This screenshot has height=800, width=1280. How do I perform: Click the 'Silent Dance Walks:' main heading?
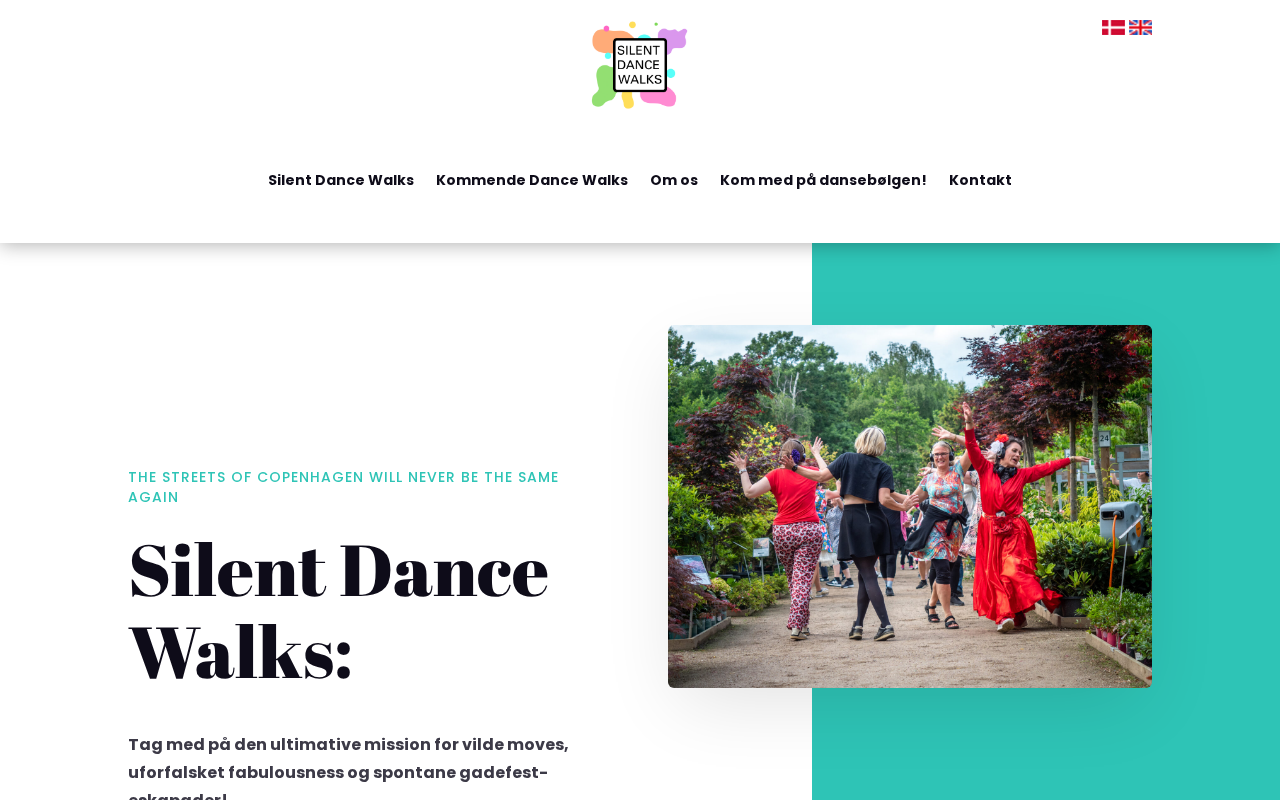coord(339,611)
